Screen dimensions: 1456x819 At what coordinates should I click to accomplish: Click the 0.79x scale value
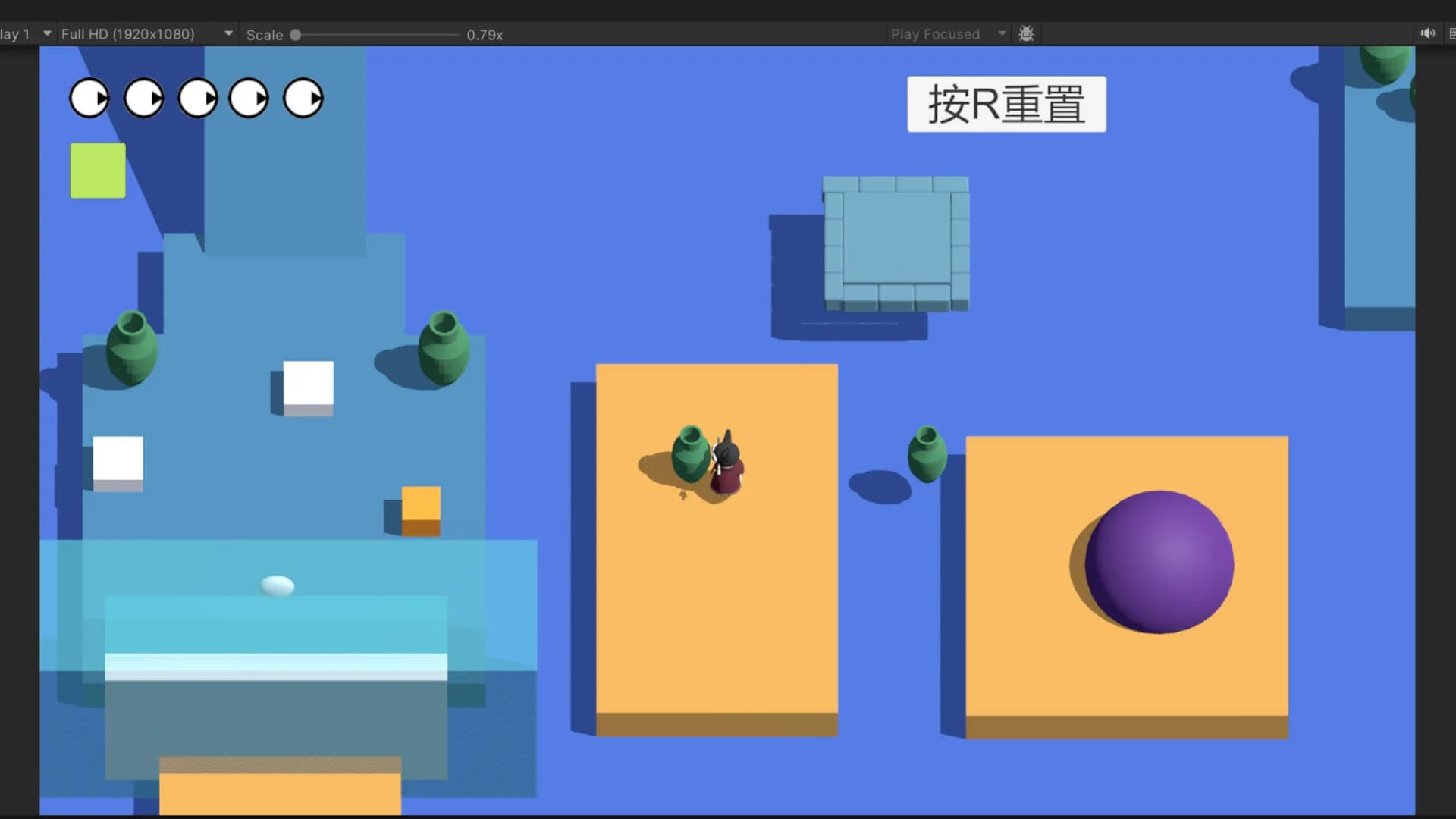point(485,35)
